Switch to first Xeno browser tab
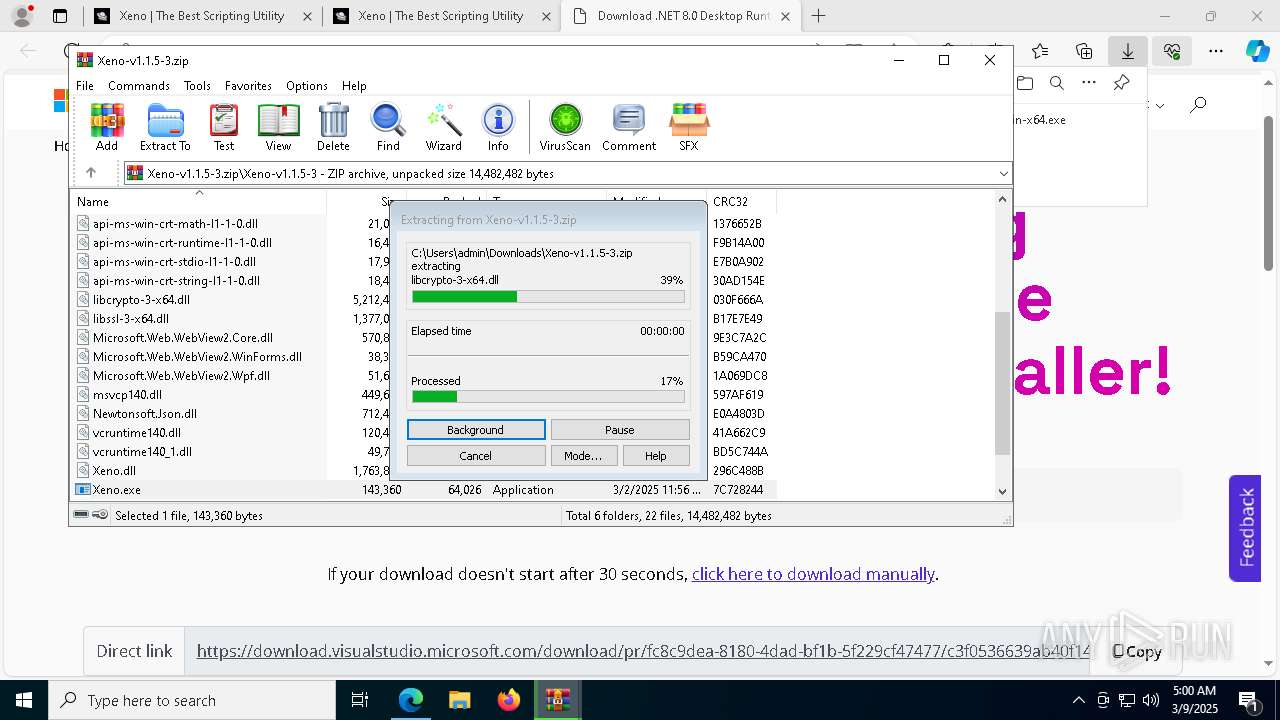This screenshot has width=1280, height=720. point(201,16)
